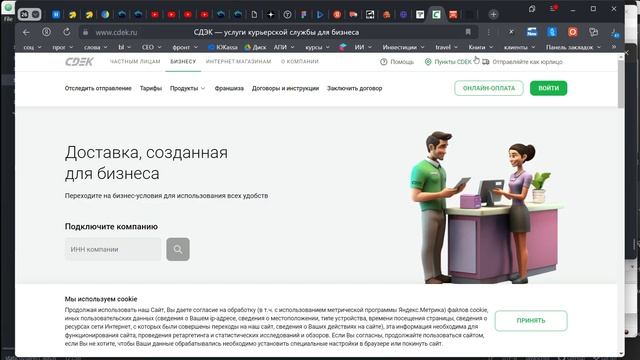640x360 pixels.
Task: Open the Тарифы page
Action: click(151, 88)
